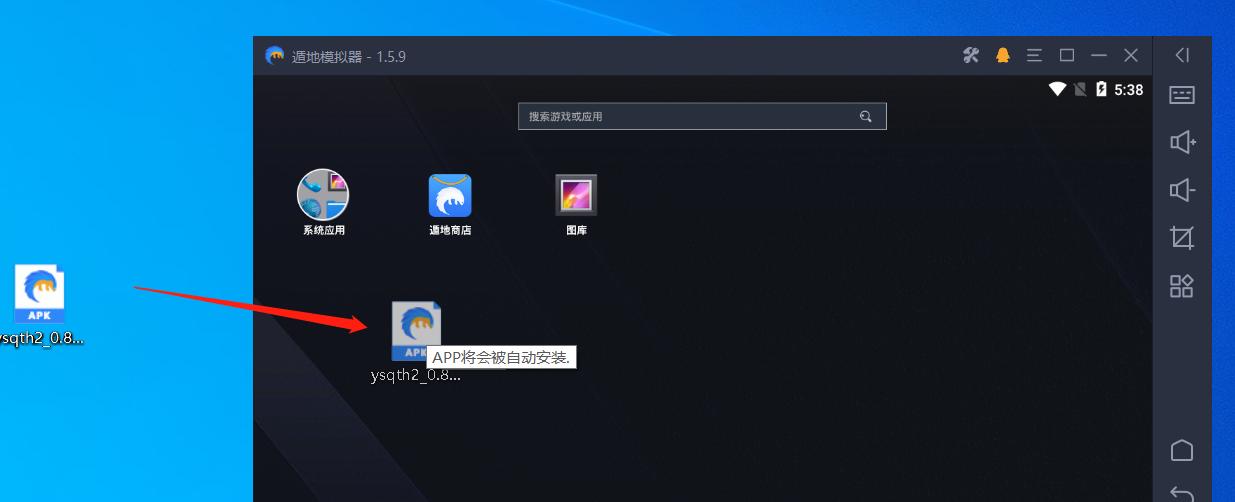The image size is (1235, 502).
Task: Click the 图库 label text
Action: coord(576,230)
